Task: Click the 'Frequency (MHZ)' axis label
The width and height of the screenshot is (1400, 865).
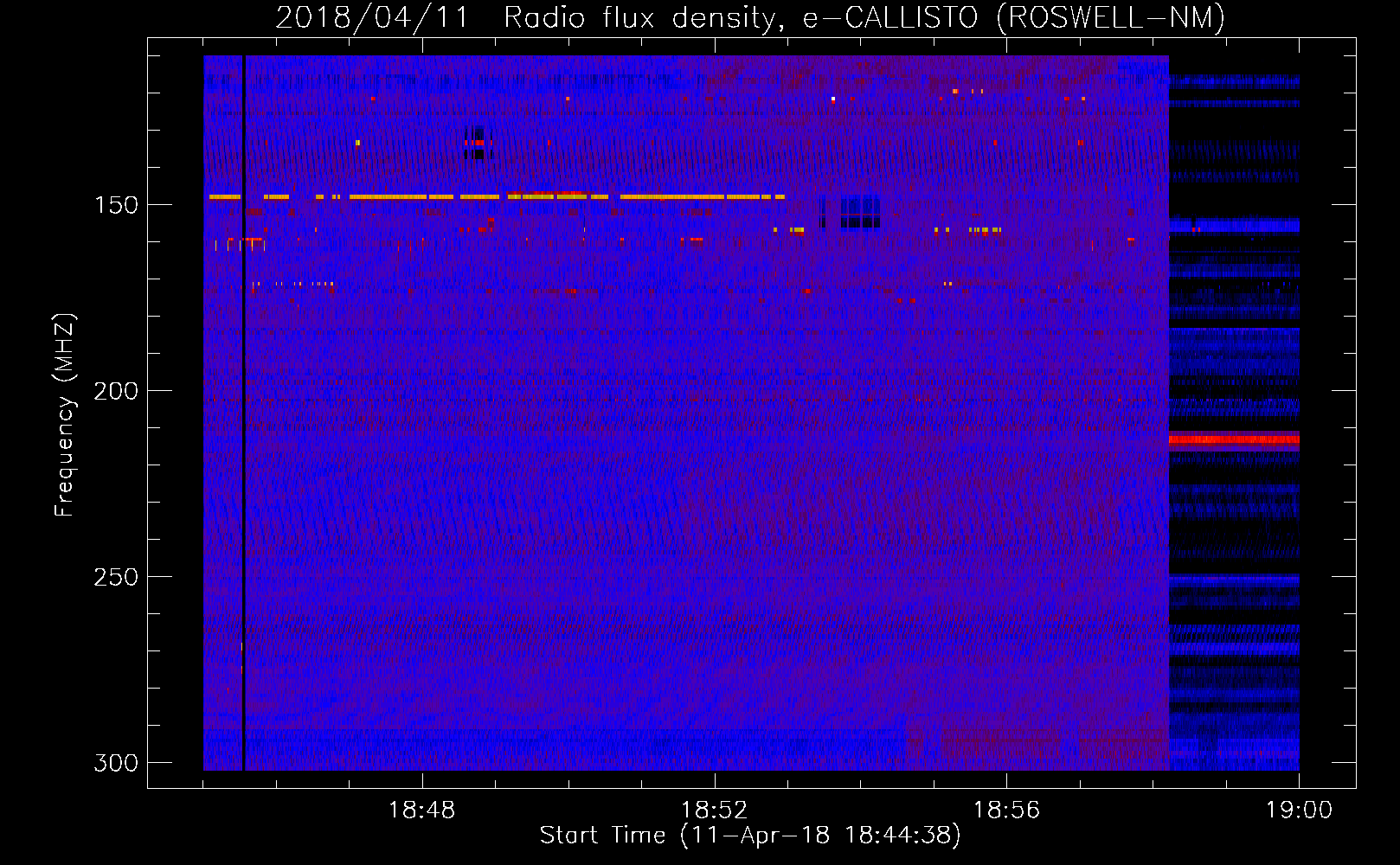Action: pos(65,415)
